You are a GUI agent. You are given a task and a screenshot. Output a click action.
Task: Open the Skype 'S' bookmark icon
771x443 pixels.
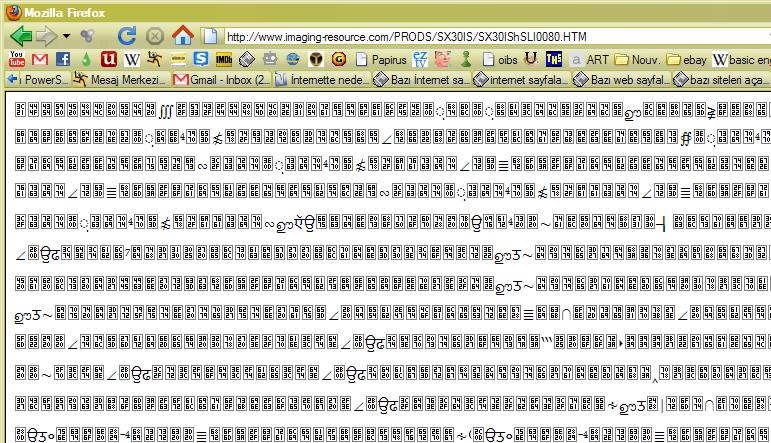[202, 59]
